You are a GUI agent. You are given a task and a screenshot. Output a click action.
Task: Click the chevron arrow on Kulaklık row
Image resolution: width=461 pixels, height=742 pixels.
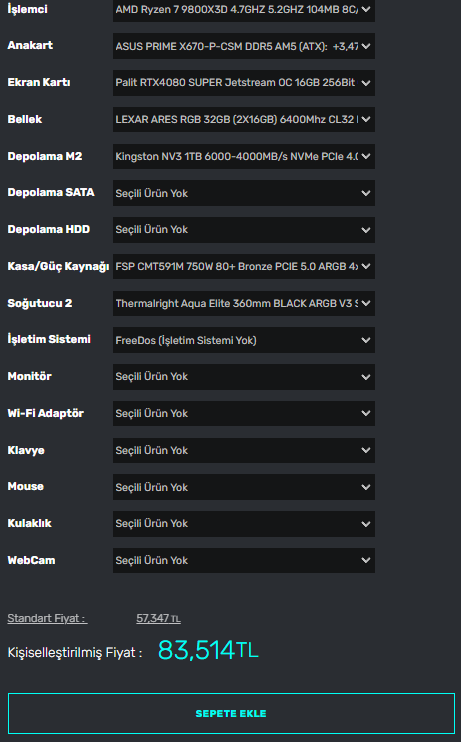pos(365,524)
